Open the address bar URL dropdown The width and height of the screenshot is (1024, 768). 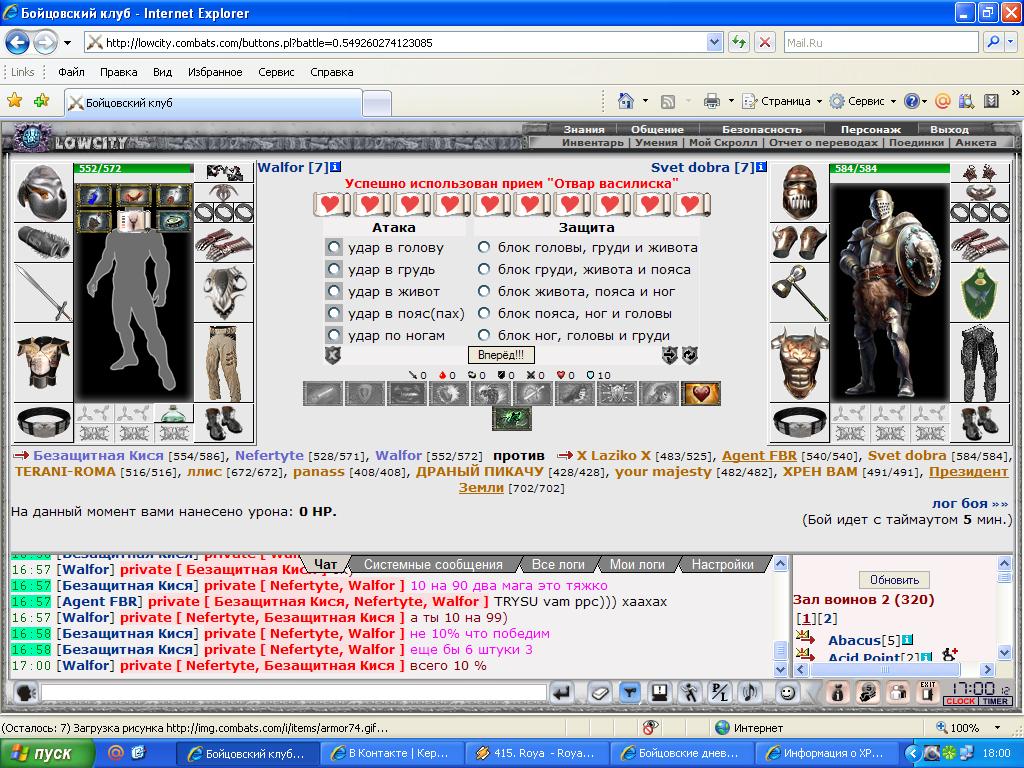pyautogui.click(x=714, y=43)
